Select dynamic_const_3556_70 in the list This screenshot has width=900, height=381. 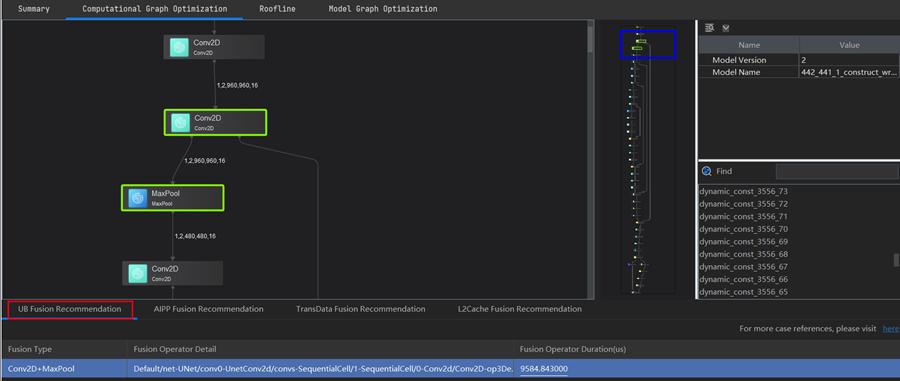(x=743, y=229)
